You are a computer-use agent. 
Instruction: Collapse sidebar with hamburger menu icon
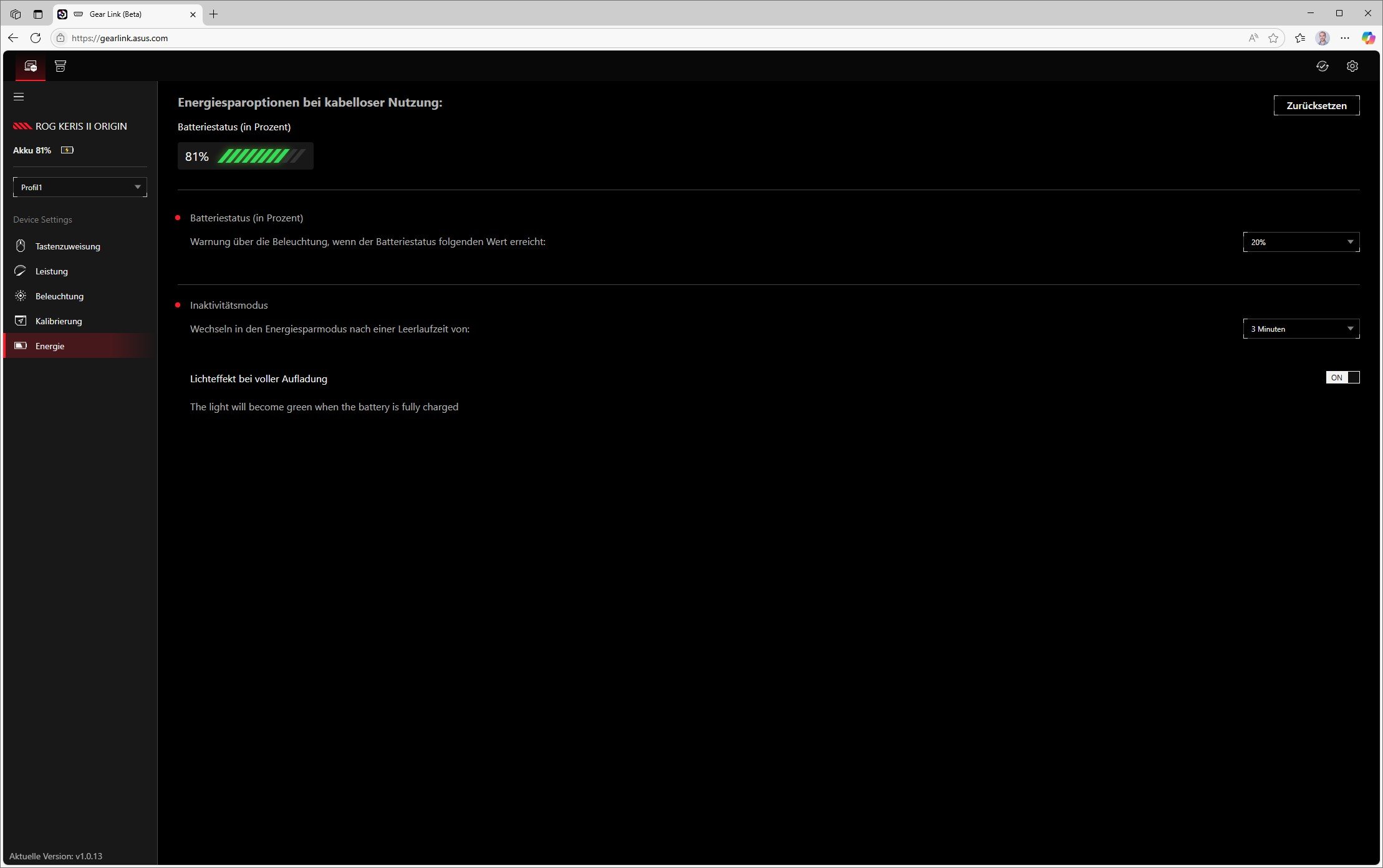click(x=19, y=97)
